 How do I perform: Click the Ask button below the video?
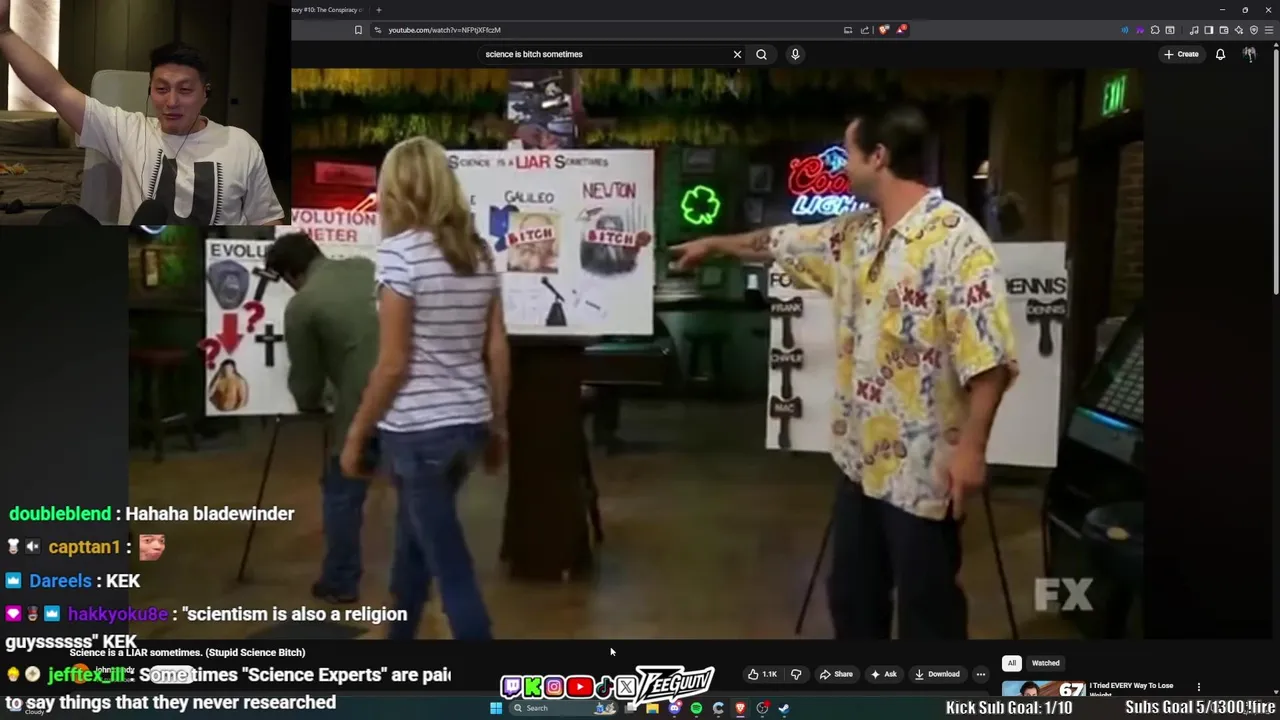point(883,674)
